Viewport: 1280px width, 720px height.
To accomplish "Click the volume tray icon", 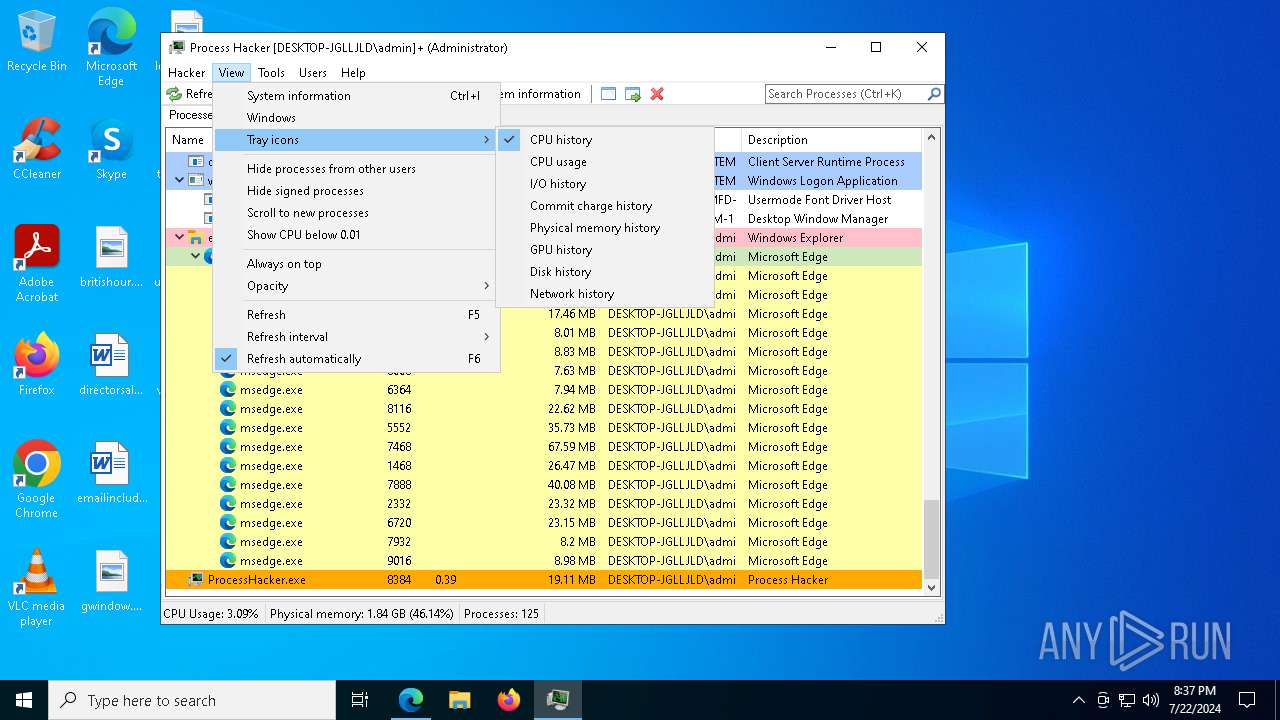I will [1151, 700].
